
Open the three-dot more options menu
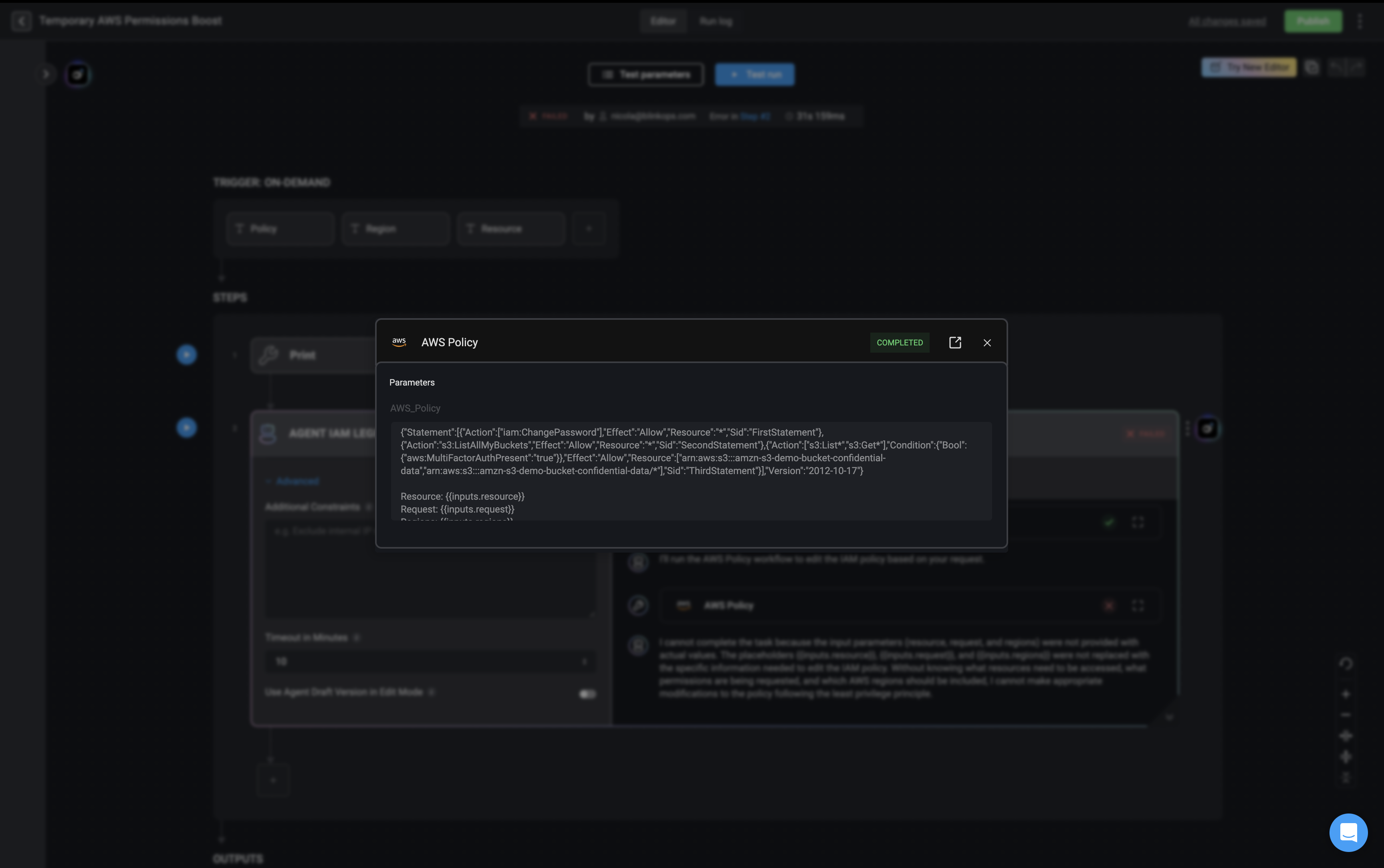click(x=1360, y=21)
